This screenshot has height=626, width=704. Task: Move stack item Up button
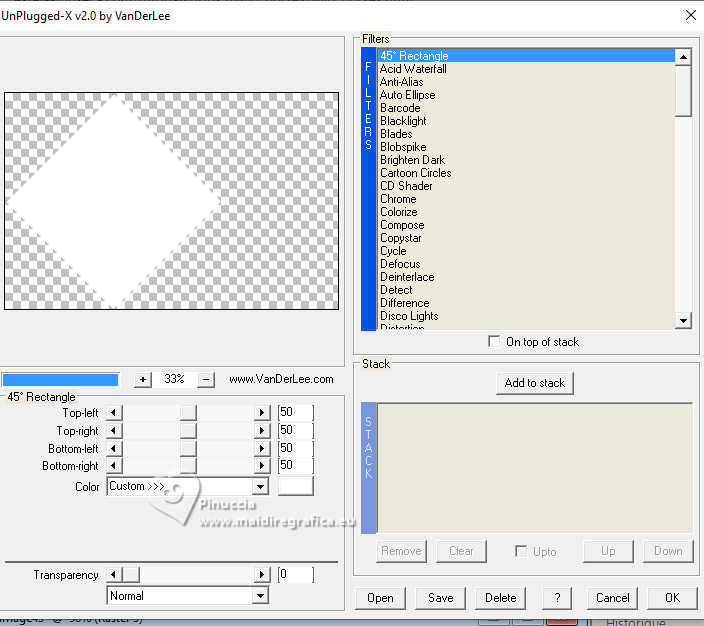click(x=608, y=551)
